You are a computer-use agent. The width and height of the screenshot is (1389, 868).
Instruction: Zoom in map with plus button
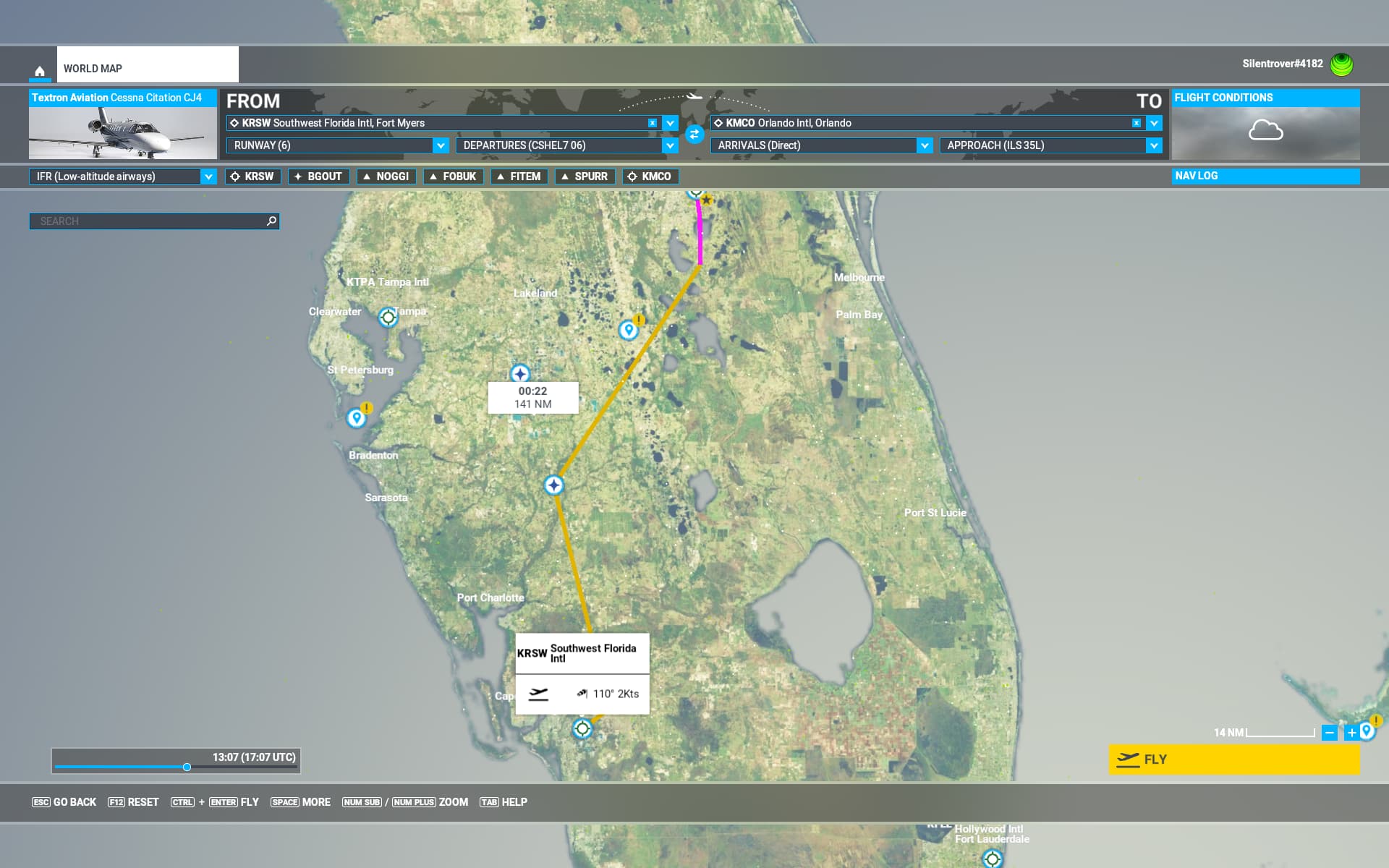1350,733
